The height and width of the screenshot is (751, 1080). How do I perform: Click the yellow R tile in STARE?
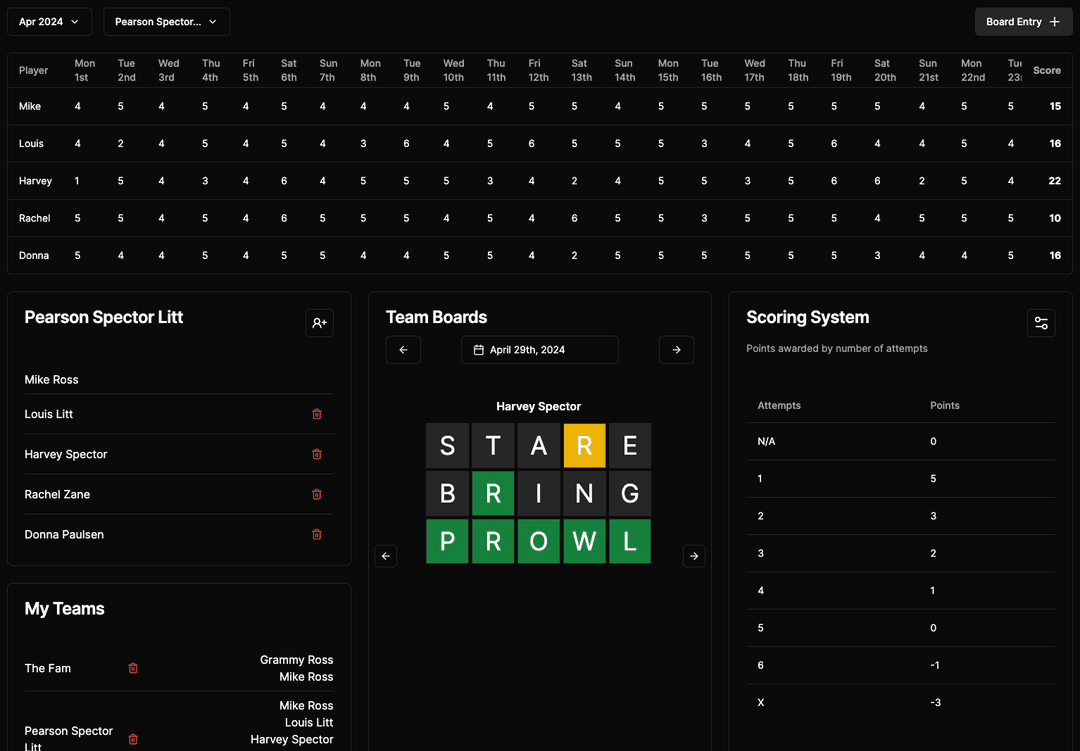tap(584, 446)
